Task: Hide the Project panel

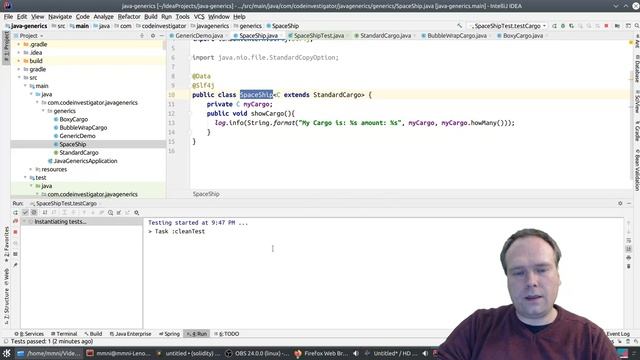Action: pyautogui.click(x=161, y=36)
